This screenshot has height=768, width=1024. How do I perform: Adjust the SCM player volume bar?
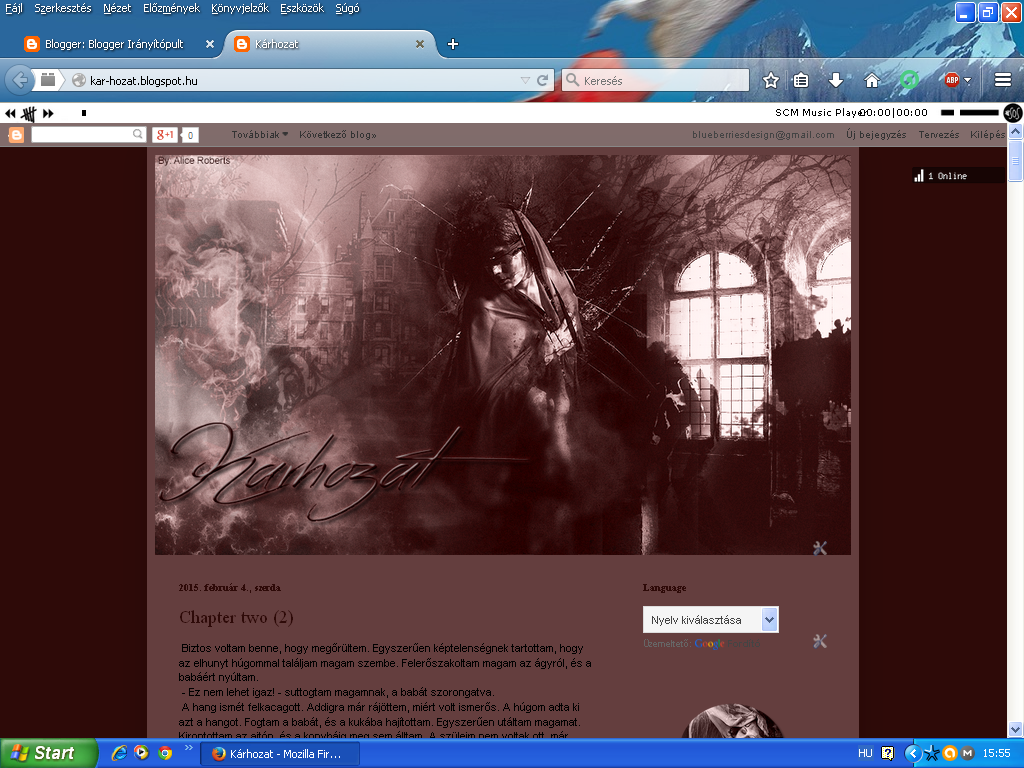tap(979, 113)
